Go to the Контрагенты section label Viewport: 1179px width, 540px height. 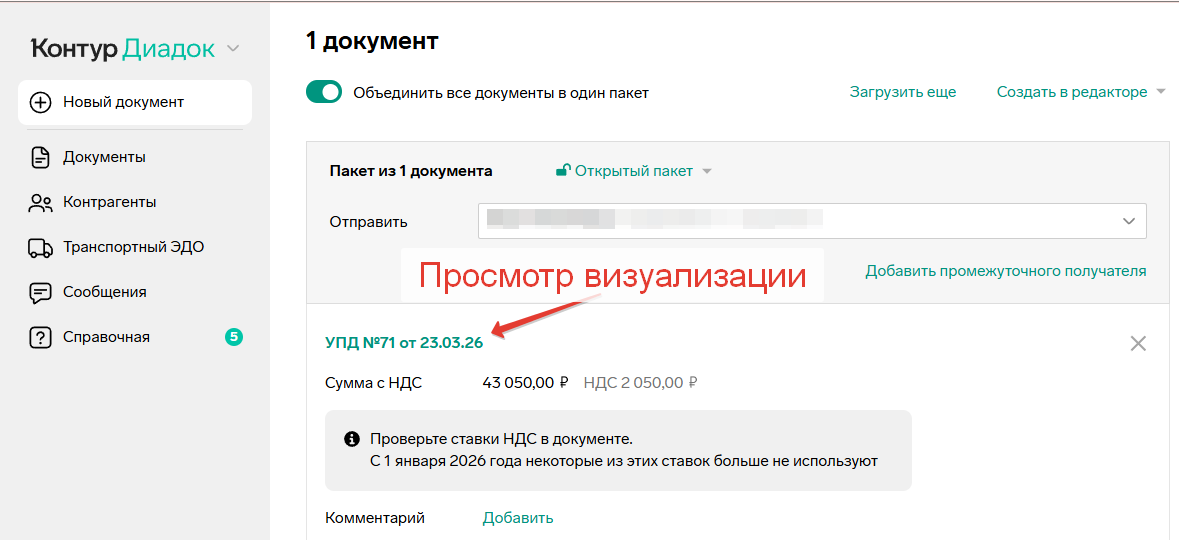point(110,202)
